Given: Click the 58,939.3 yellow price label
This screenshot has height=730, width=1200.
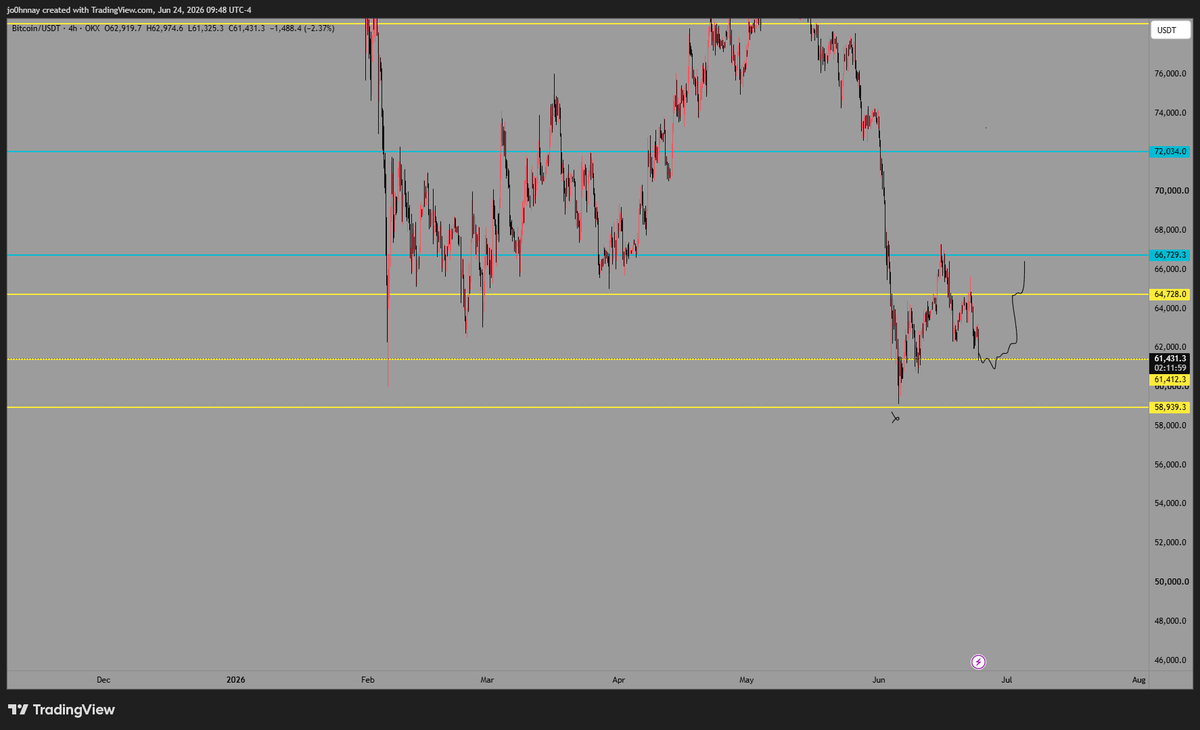Looking at the screenshot, I should point(1169,408).
